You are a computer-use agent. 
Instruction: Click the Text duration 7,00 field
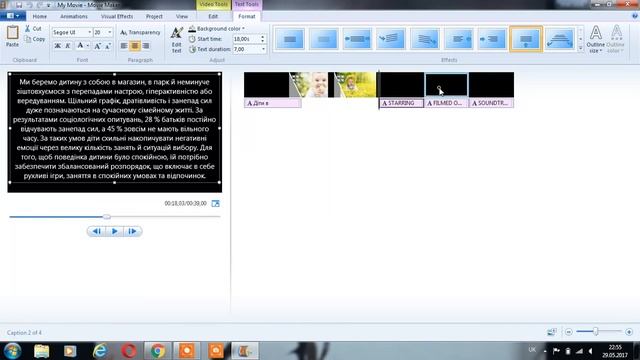[246, 49]
